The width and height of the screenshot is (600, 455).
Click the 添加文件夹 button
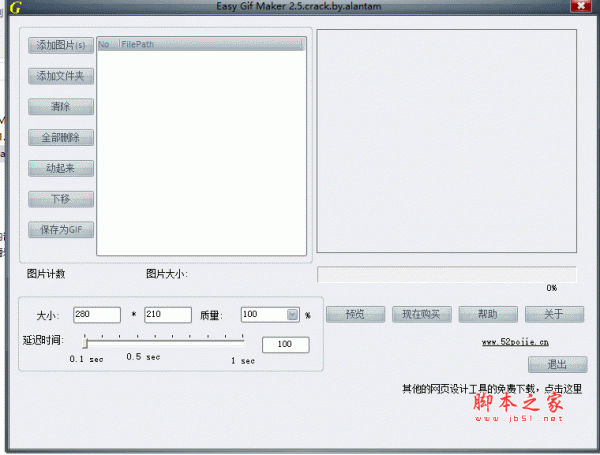[61, 76]
